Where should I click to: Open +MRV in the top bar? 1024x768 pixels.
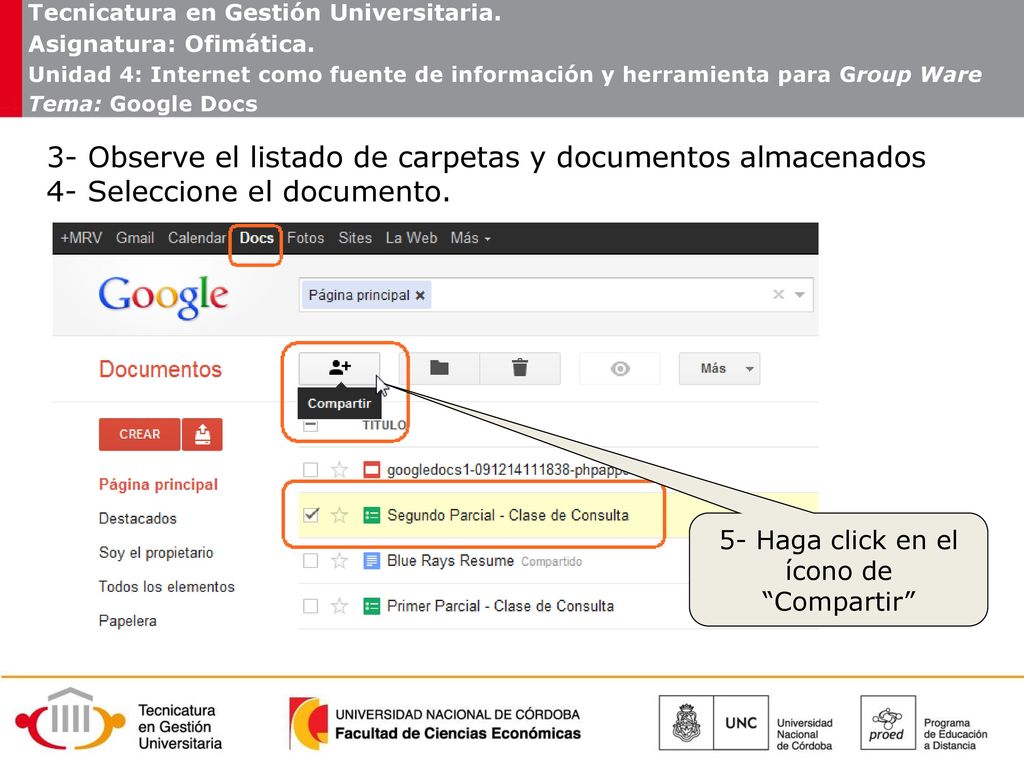81,238
